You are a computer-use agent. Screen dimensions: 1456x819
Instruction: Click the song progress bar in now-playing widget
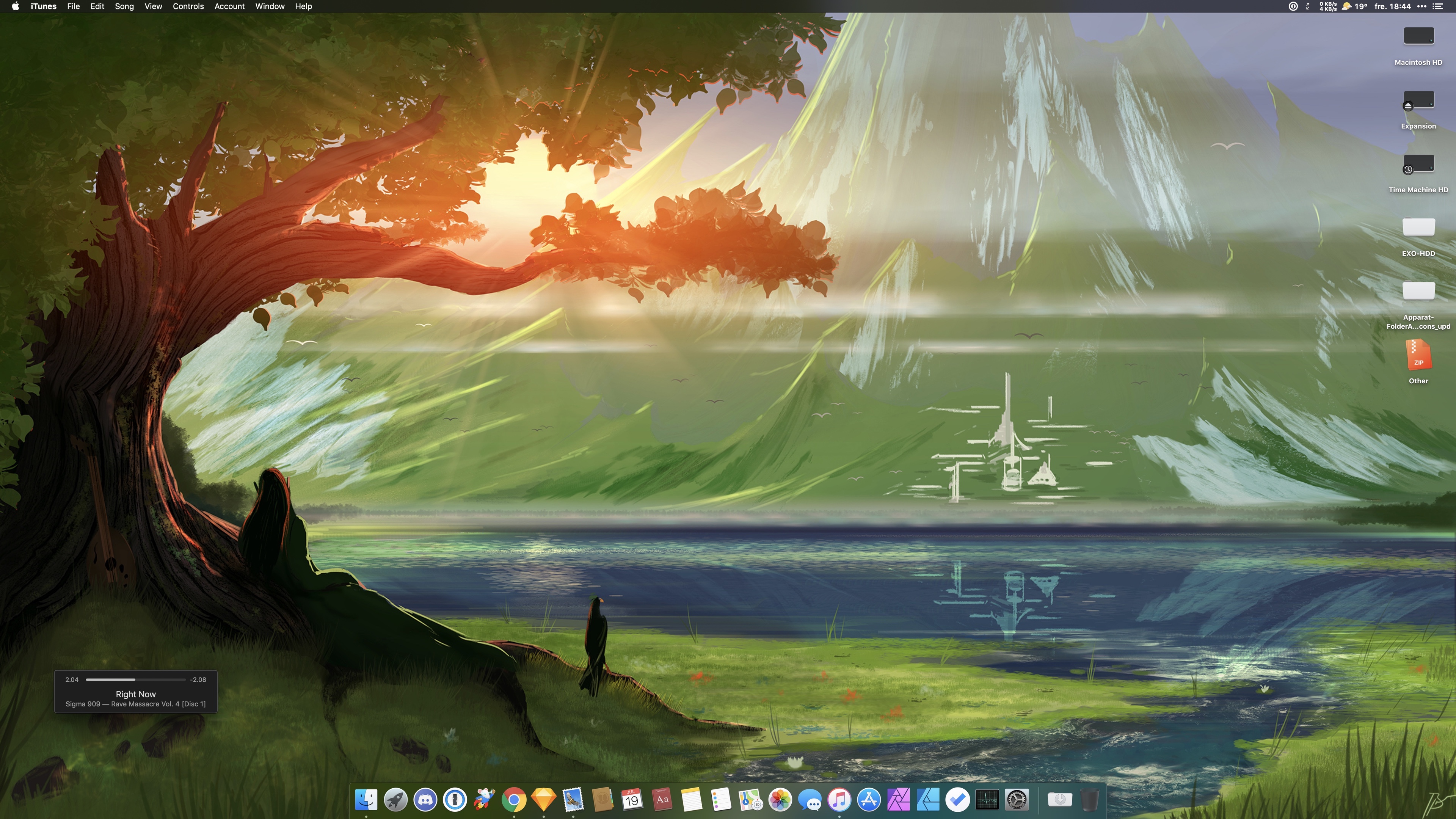(x=136, y=679)
